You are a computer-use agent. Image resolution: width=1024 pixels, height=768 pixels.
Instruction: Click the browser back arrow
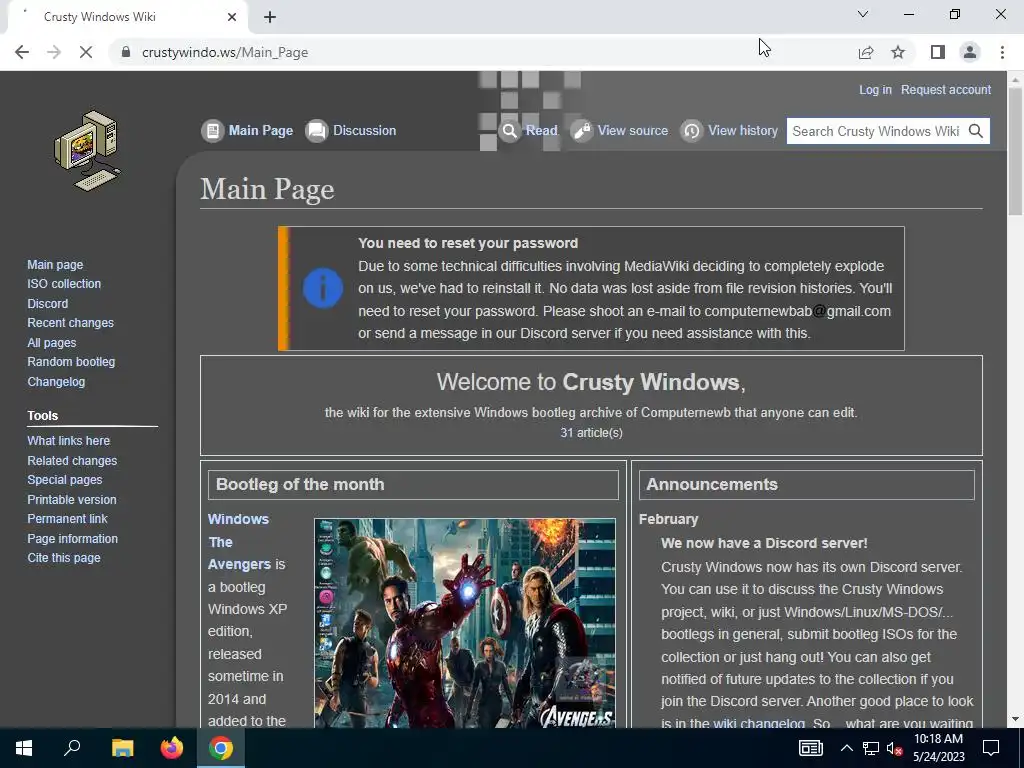tap(22, 52)
